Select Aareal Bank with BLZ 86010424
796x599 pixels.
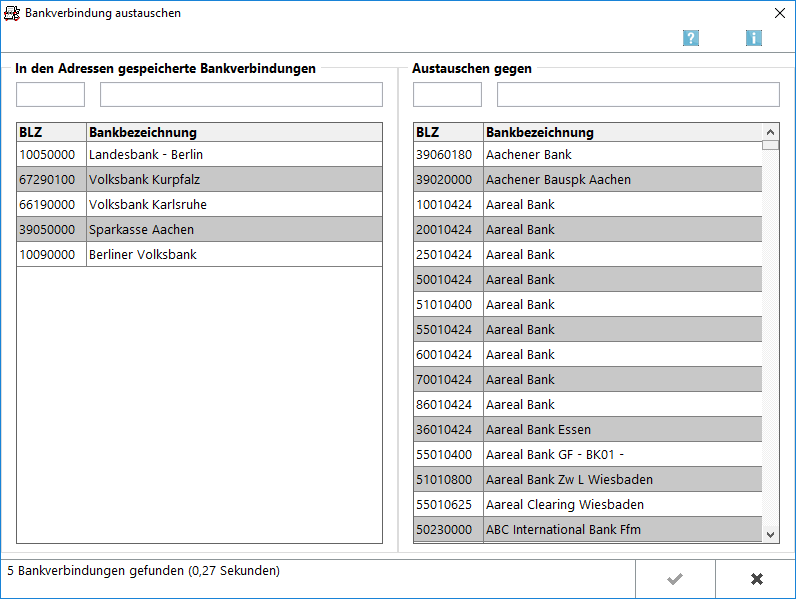[x=588, y=405]
